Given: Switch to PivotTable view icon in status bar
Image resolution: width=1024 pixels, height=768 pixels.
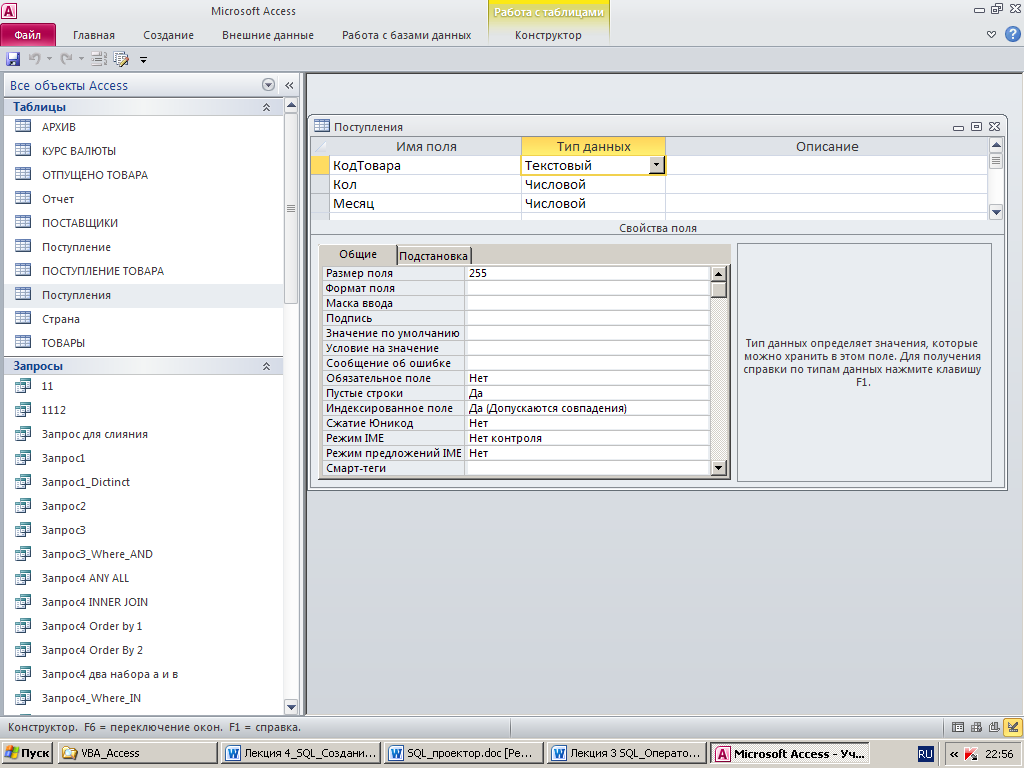Looking at the screenshot, I should coord(976,727).
